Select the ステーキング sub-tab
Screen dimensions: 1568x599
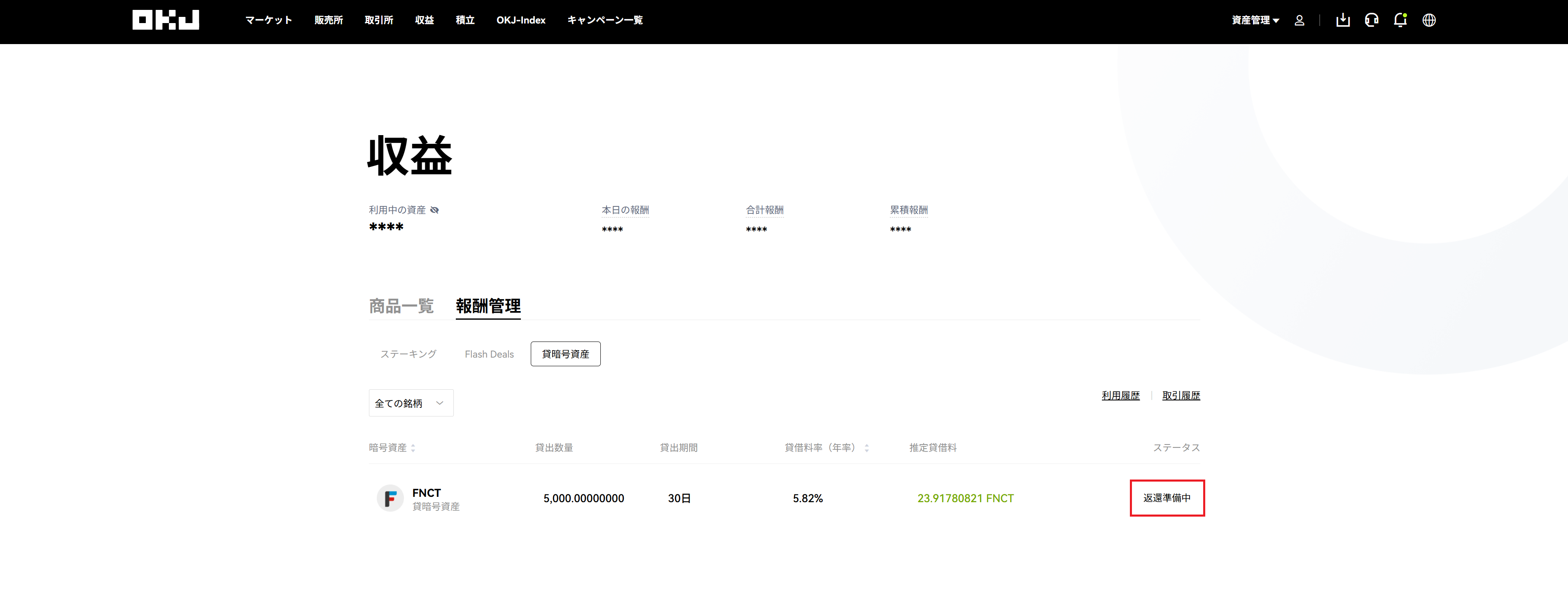click(408, 354)
